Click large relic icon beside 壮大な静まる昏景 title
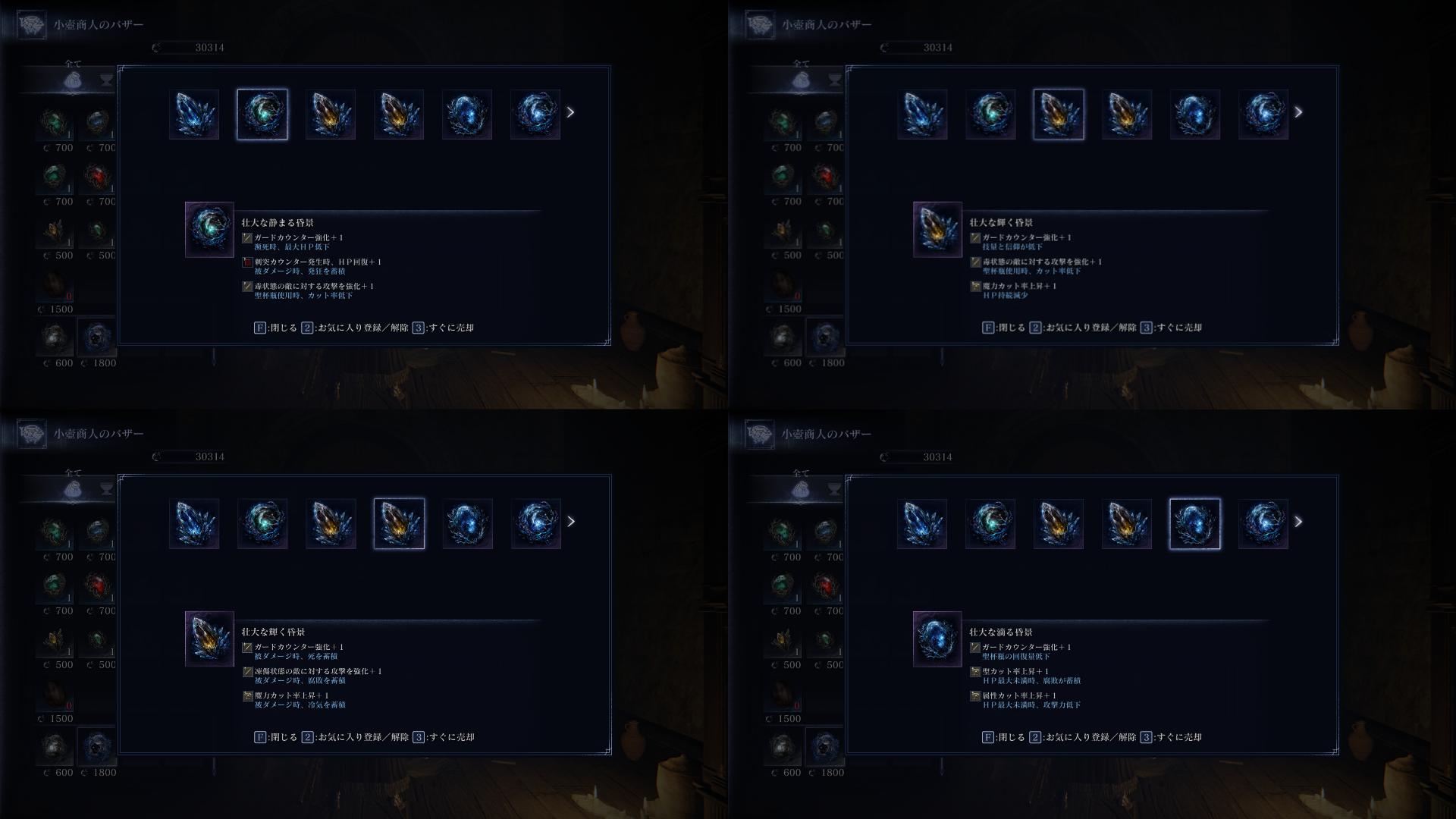The height and width of the screenshot is (819, 1456). coord(209,230)
